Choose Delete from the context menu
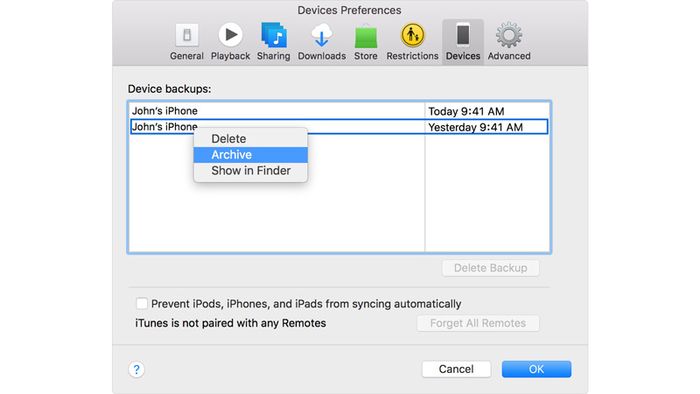 coord(250,139)
